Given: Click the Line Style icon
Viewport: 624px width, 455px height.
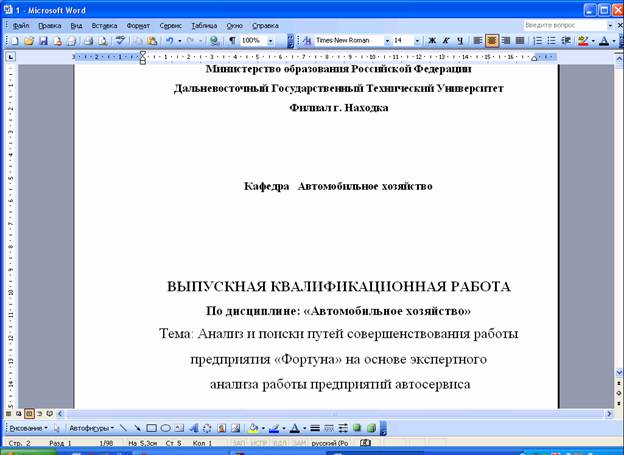Looking at the screenshot, I should click(x=315, y=428).
